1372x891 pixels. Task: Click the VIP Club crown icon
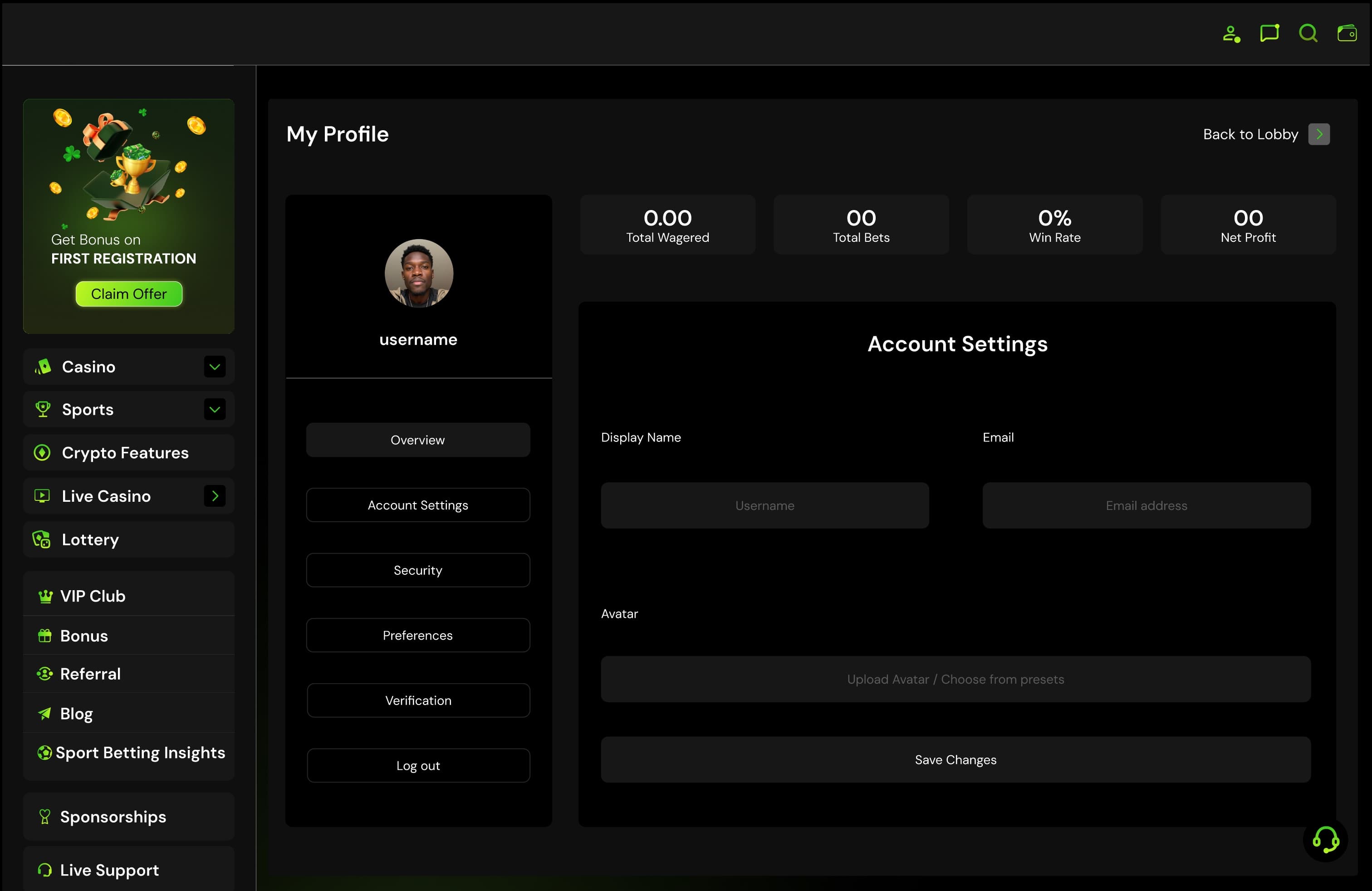pyautogui.click(x=45, y=596)
